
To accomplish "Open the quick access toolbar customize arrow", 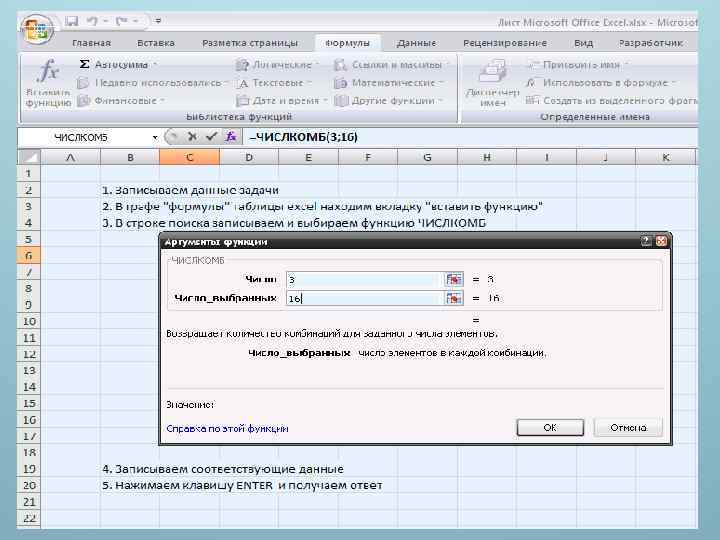I will pyautogui.click(x=158, y=21).
